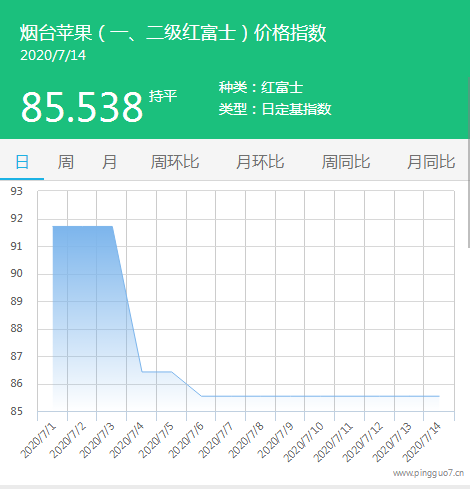Open the 月 monthly tab

point(109,162)
